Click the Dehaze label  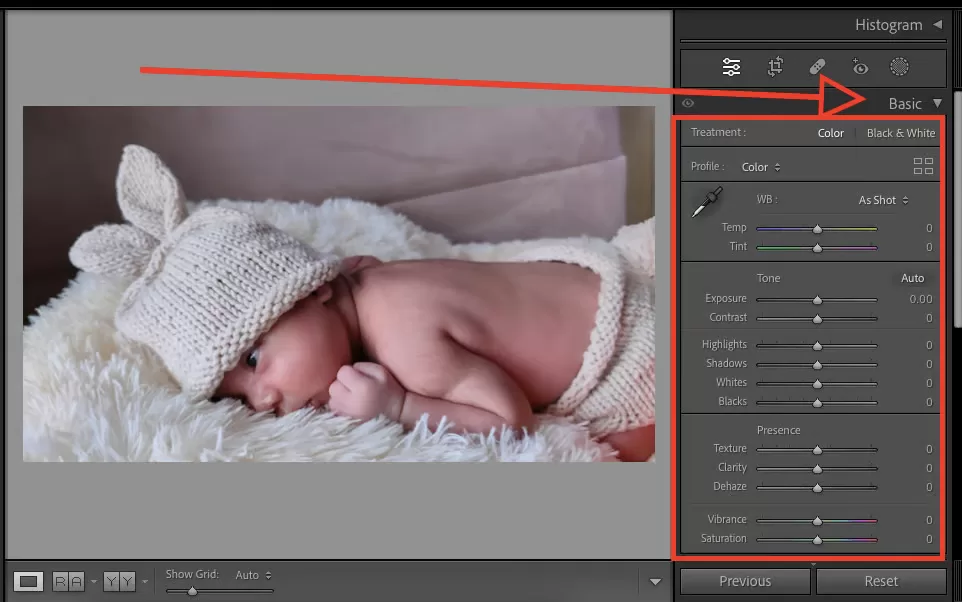pos(729,486)
